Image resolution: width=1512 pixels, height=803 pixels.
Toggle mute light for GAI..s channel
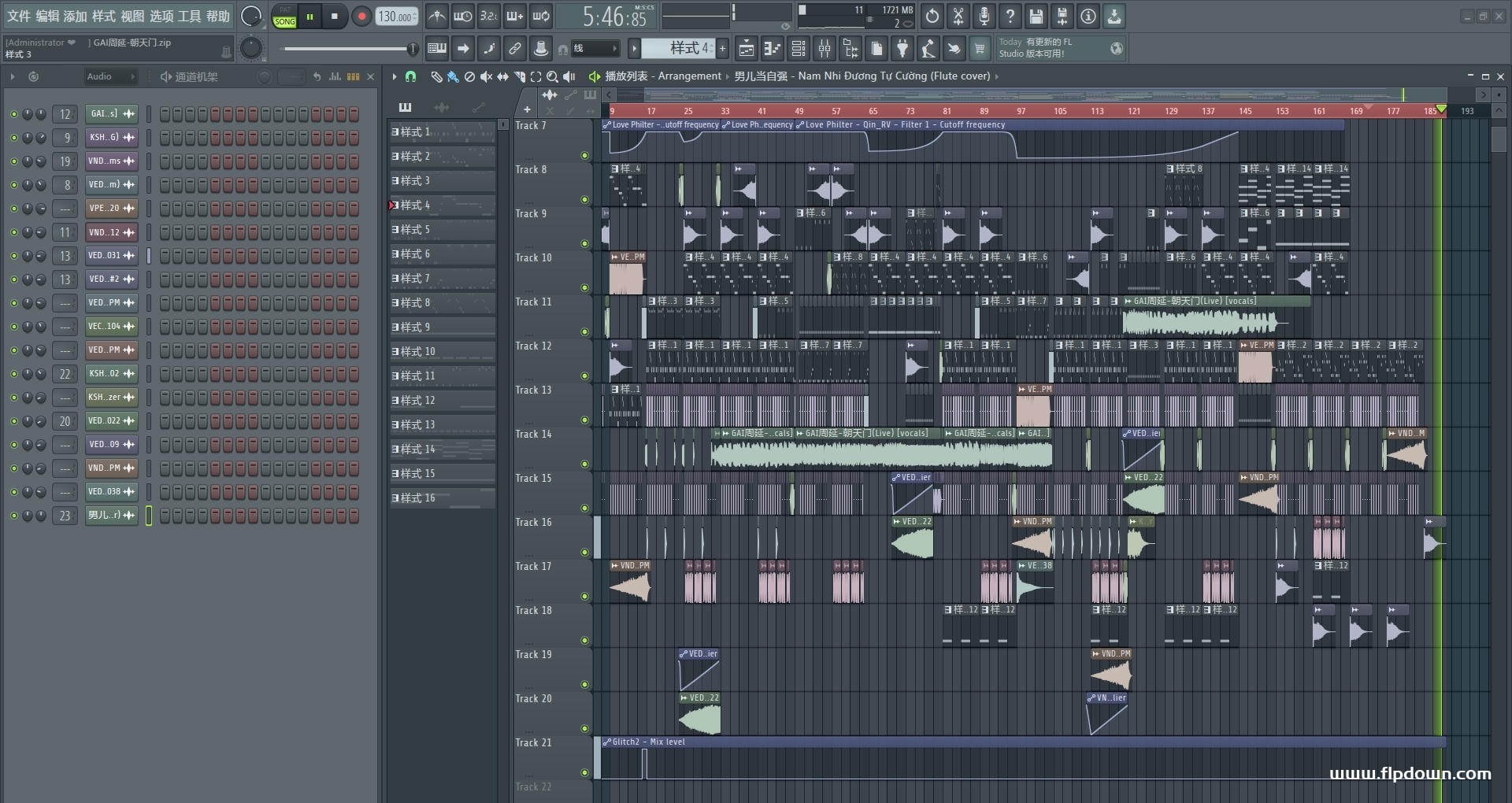click(13, 114)
